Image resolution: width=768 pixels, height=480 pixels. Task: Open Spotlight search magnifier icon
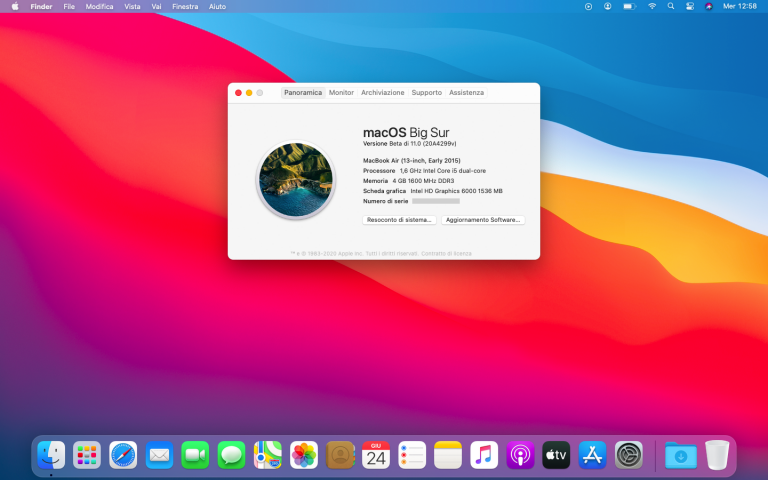tap(671, 6)
